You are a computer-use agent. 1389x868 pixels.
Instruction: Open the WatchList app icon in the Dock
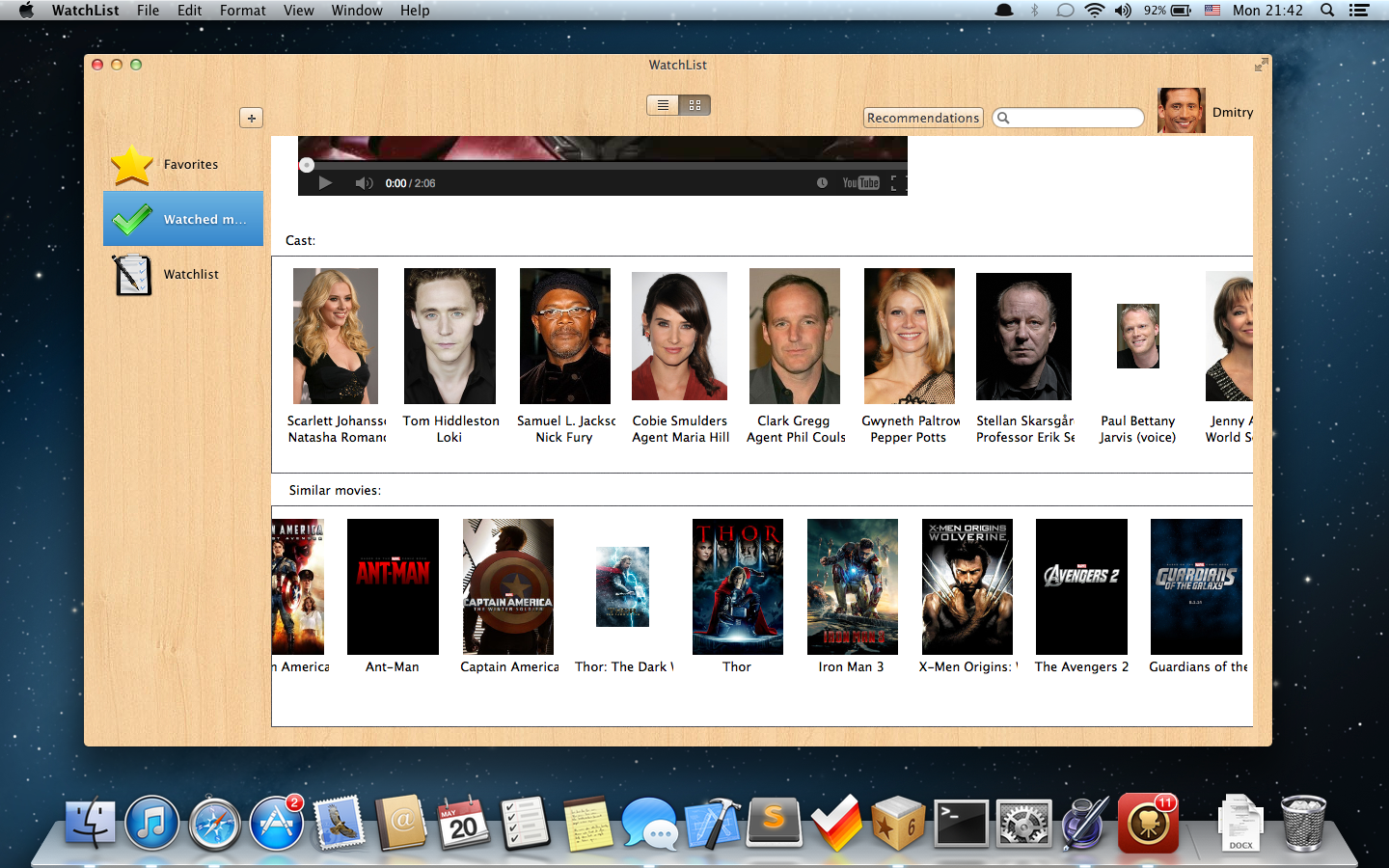pyautogui.click(x=1148, y=824)
